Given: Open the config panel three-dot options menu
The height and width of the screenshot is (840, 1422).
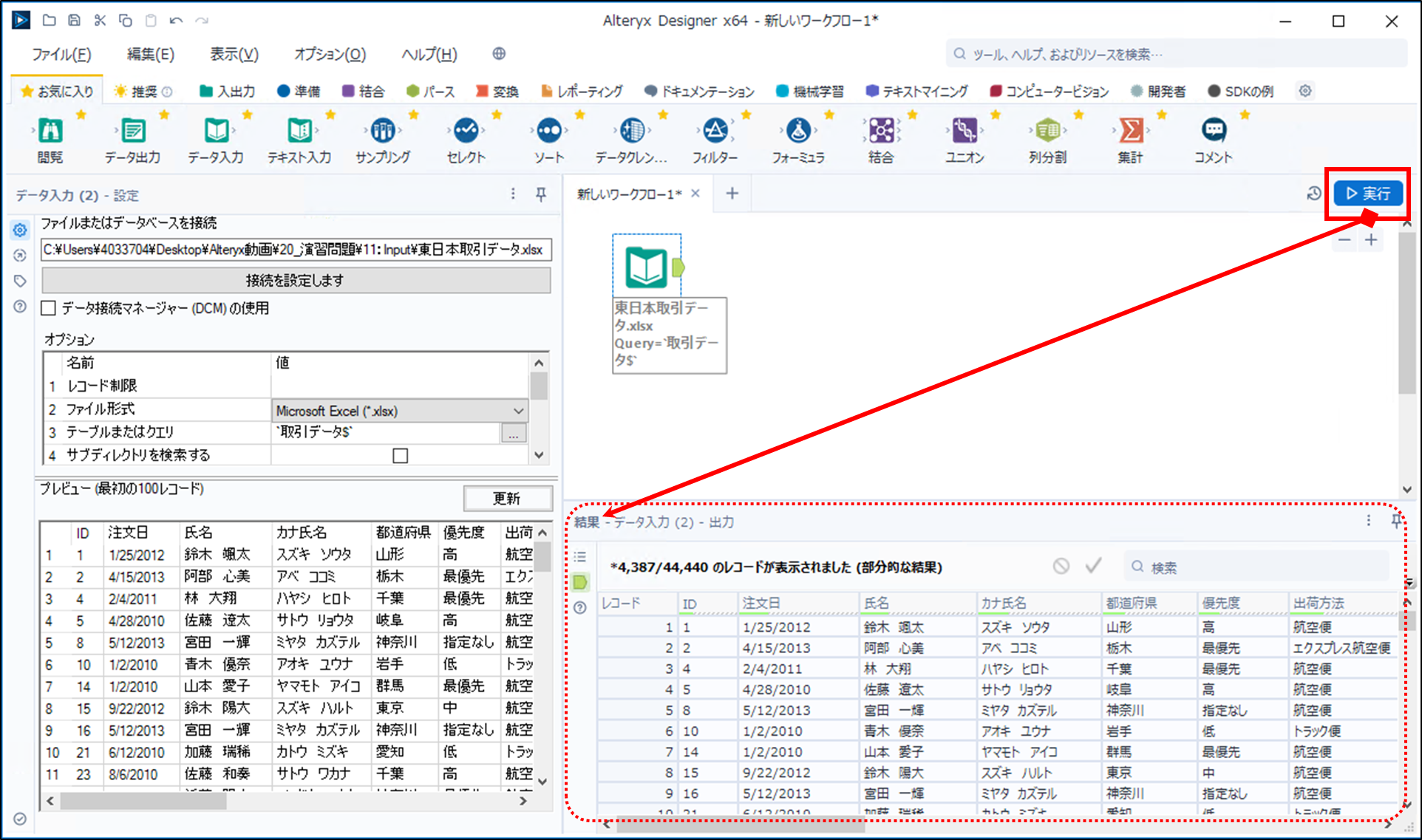Looking at the screenshot, I should click(513, 194).
